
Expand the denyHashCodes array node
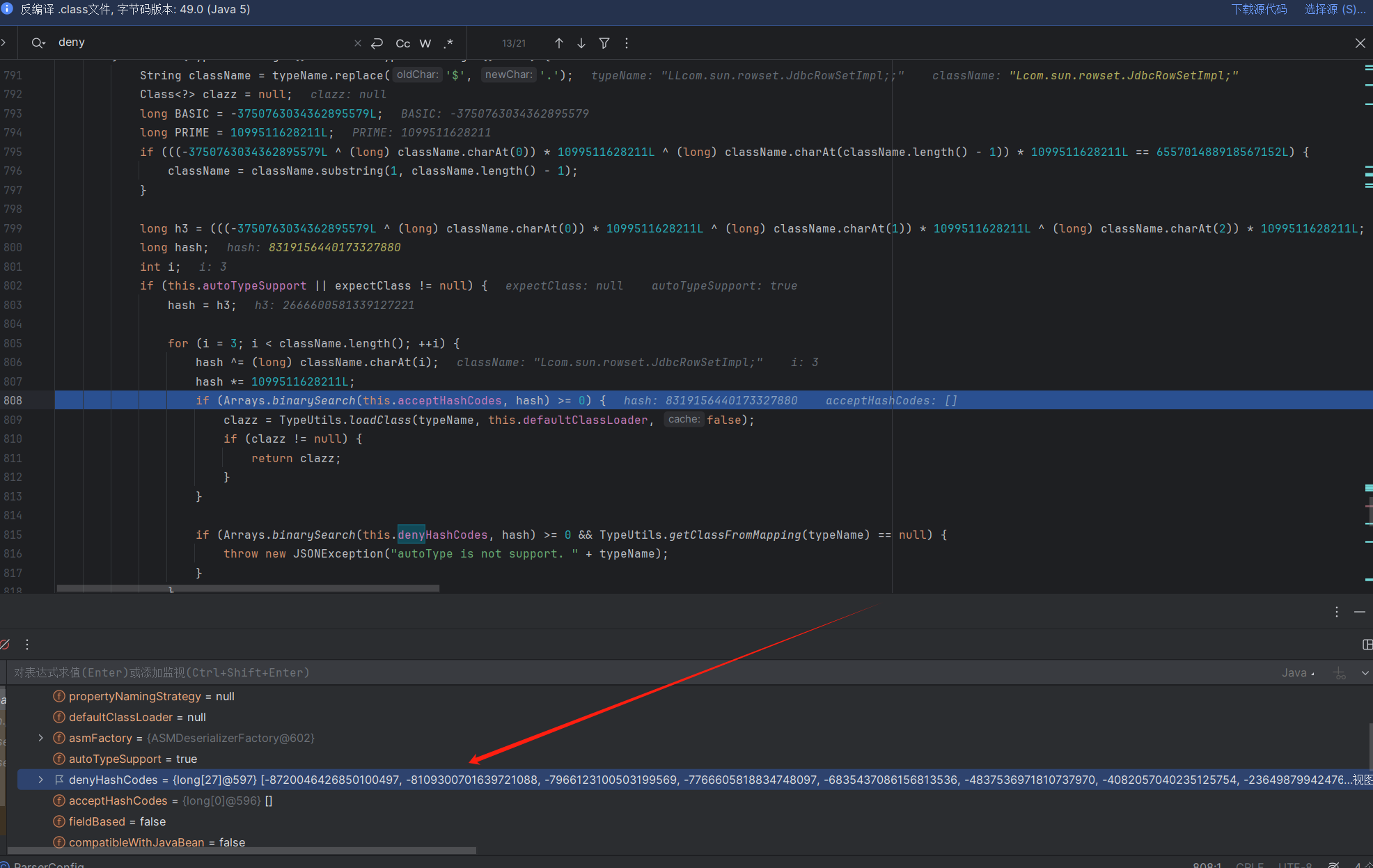pos(40,780)
